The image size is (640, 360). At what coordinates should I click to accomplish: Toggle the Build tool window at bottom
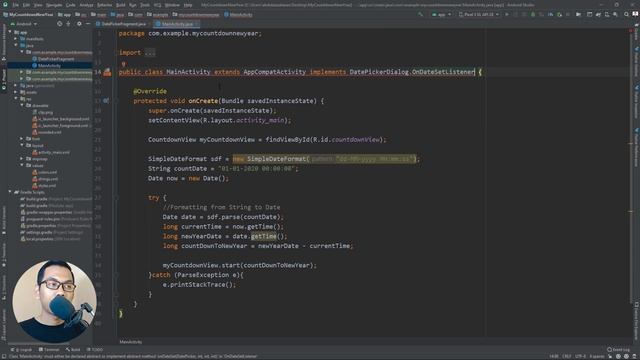pyautogui.click(x=73, y=350)
